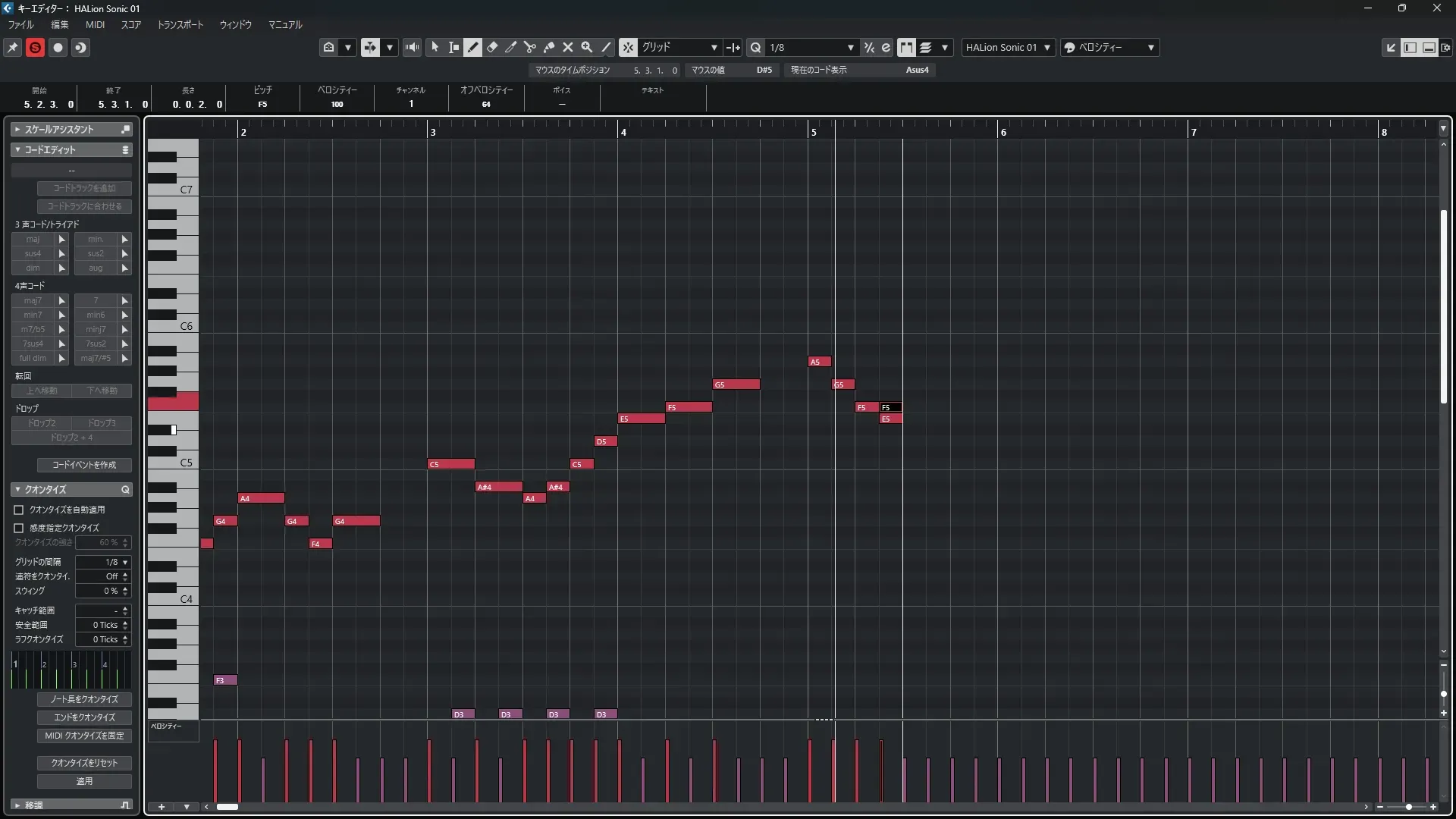Select the Draw pencil tool
The width and height of the screenshot is (1456, 819).
472,47
